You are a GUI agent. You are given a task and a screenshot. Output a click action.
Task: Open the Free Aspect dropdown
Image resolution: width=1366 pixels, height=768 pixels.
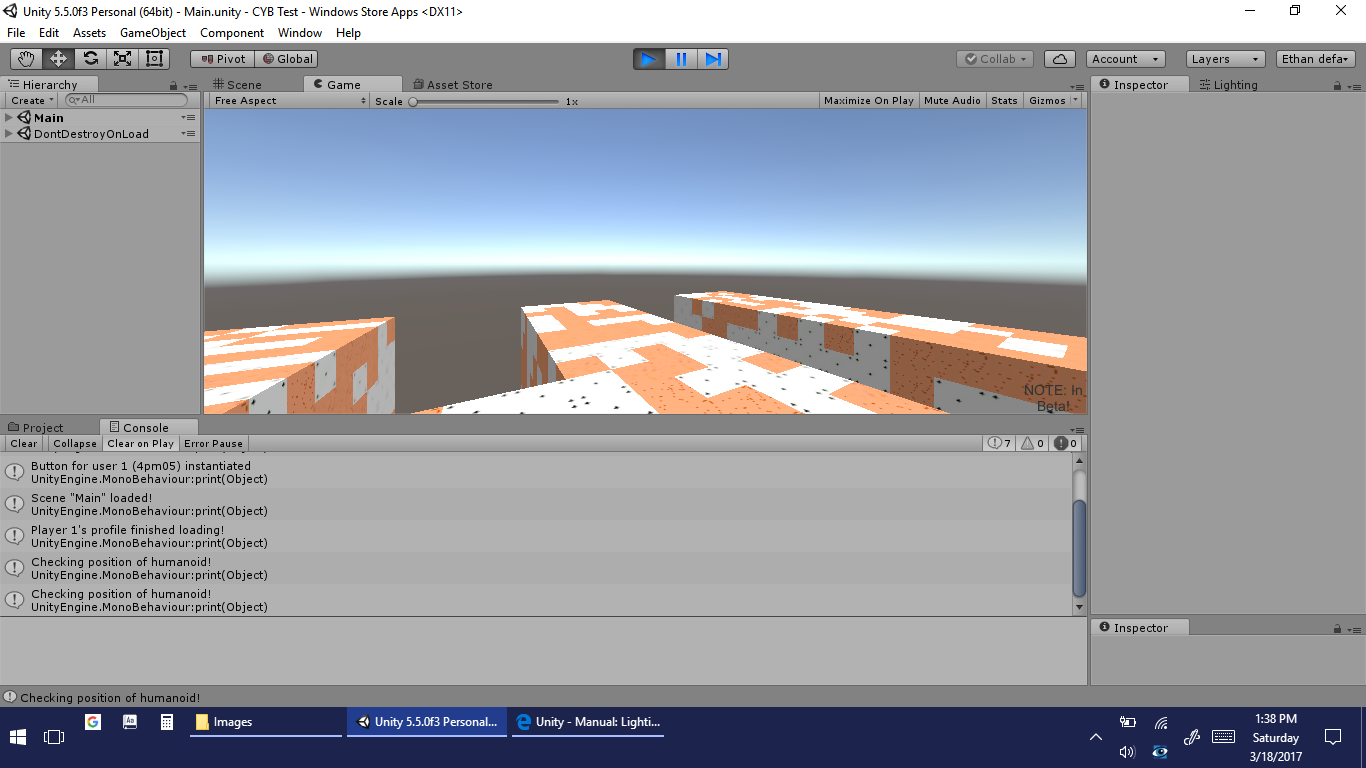290,101
